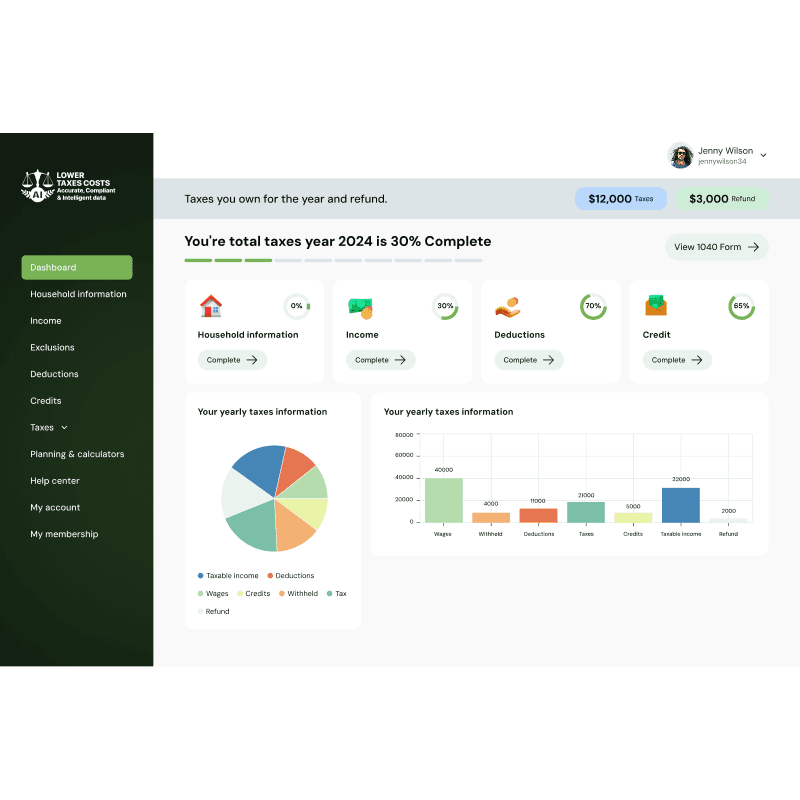The image size is (800, 800).
Task: Click the Taxable income legend swatch
Action: click(201, 576)
